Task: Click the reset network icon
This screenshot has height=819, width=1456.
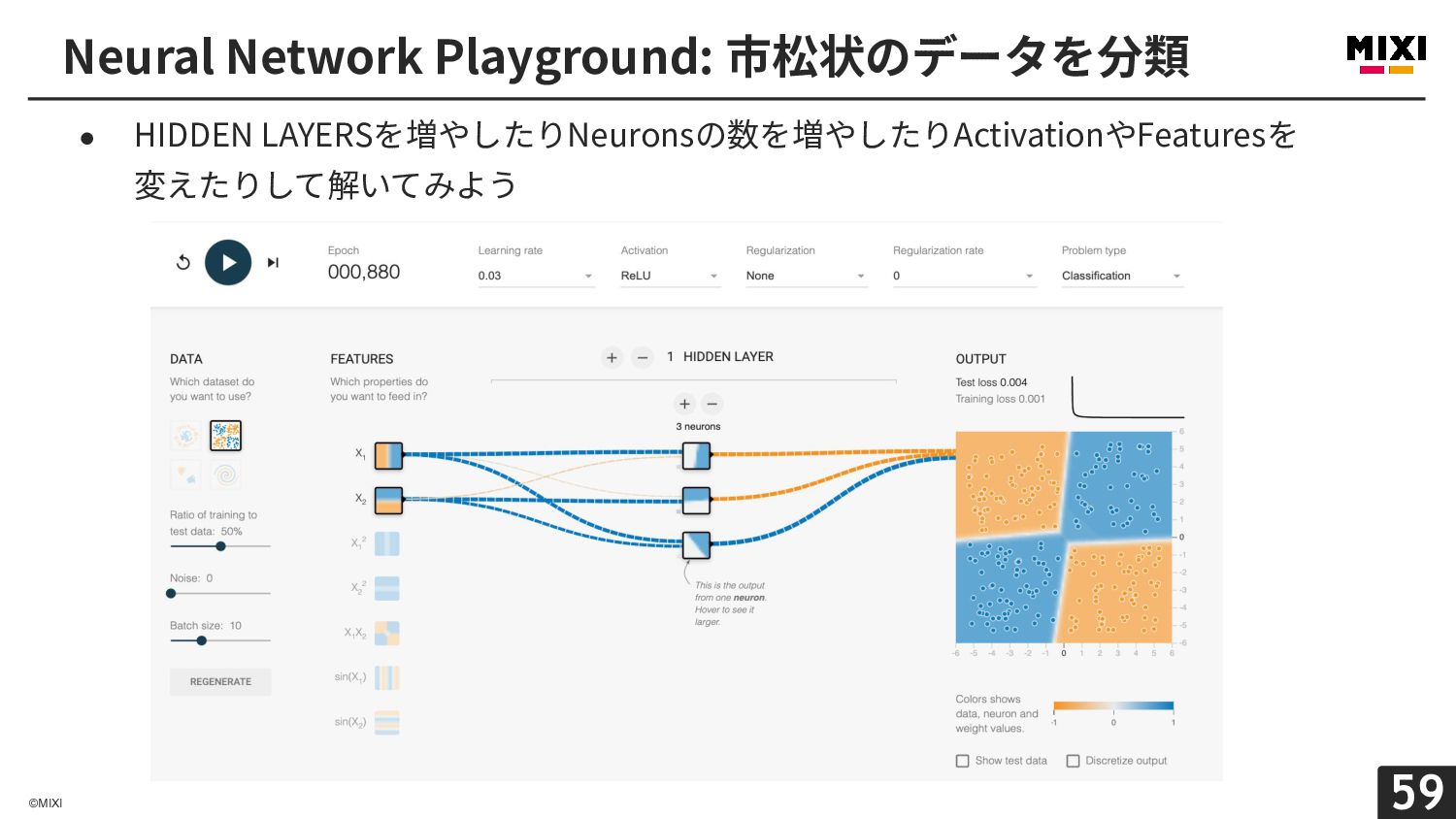Action: (182, 262)
